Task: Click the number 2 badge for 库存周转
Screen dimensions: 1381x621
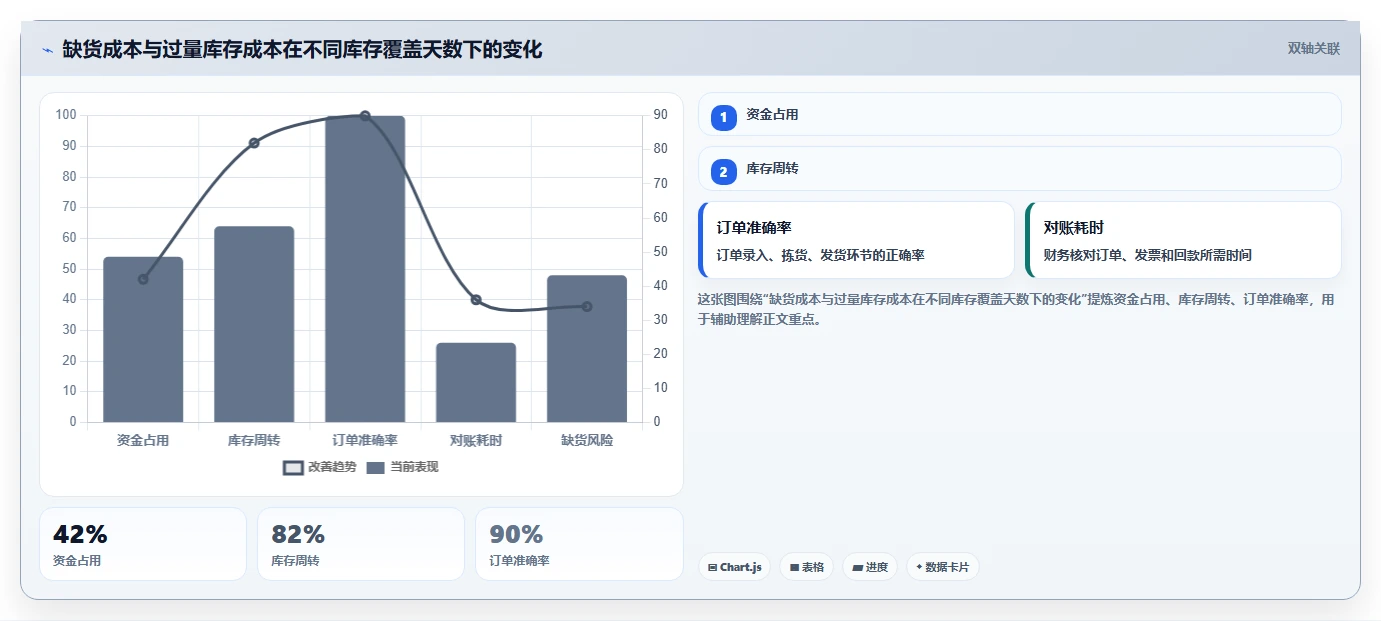Action: click(724, 172)
